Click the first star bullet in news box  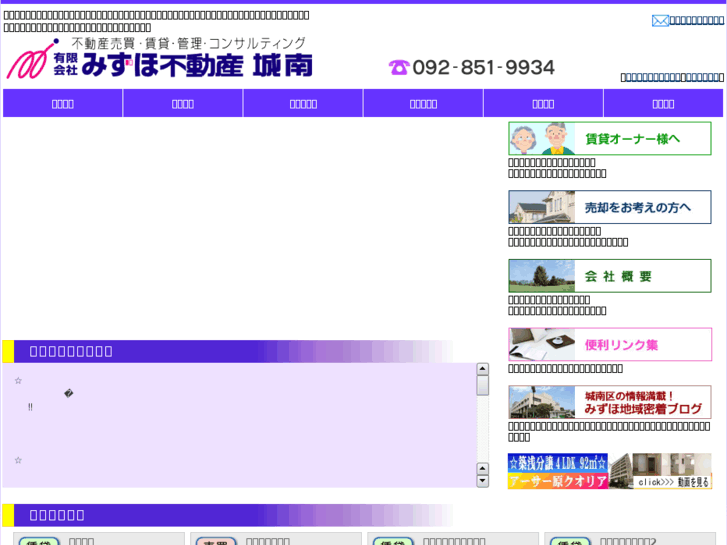tap(18, 381)
